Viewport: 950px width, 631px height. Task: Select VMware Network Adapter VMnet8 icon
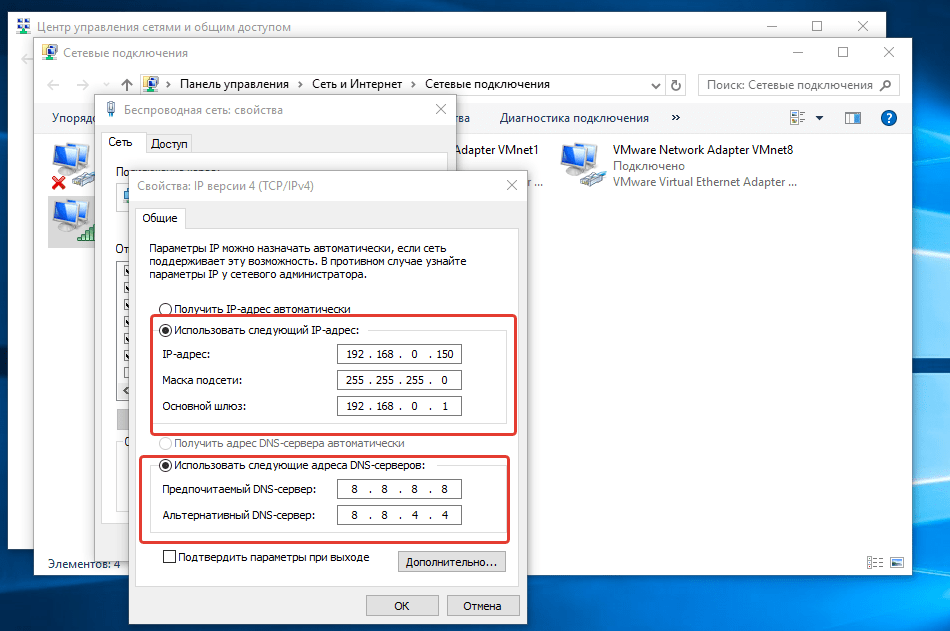[583, 165]
